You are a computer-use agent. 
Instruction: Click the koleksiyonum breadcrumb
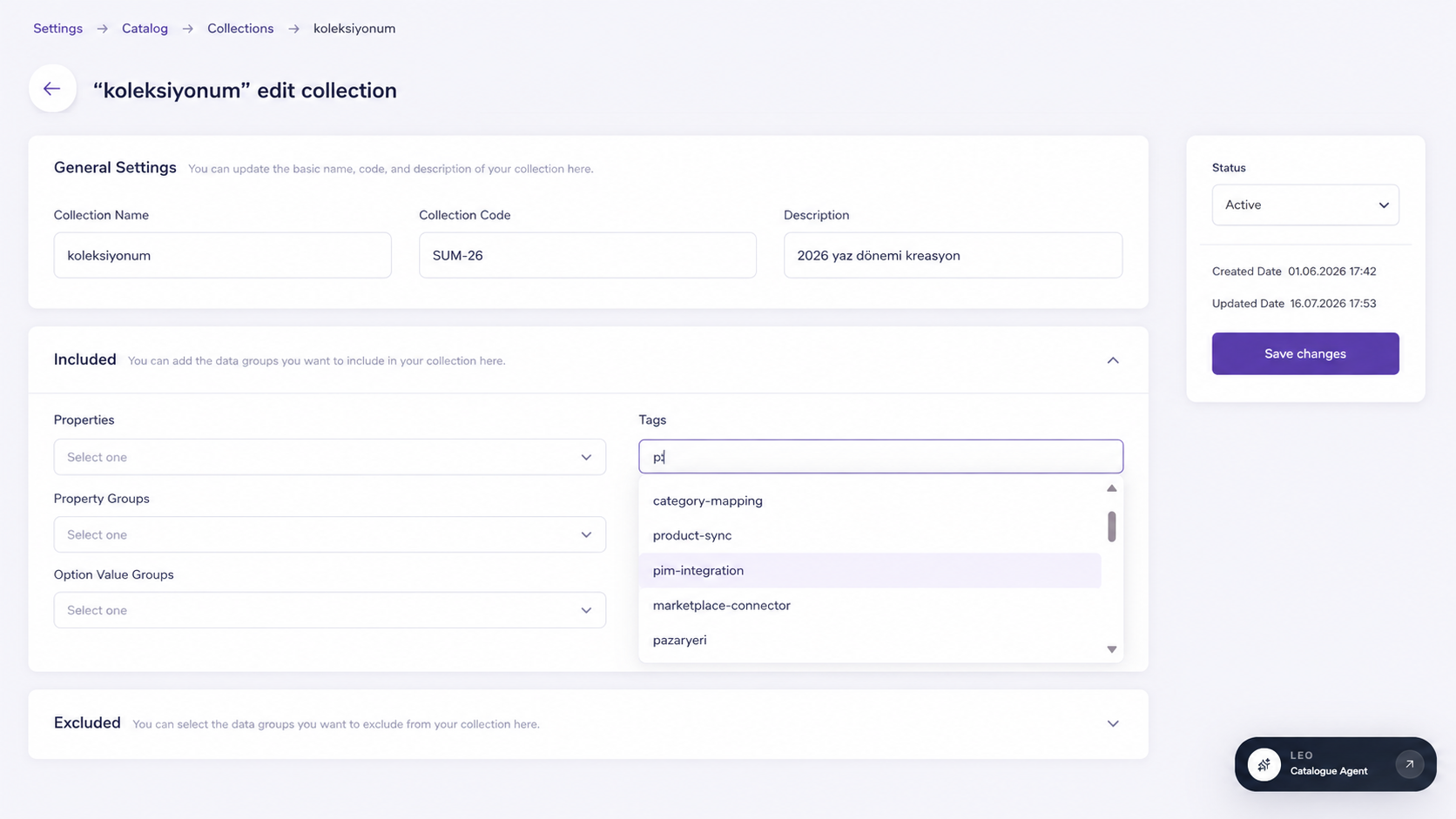click(x=354, y=29)
